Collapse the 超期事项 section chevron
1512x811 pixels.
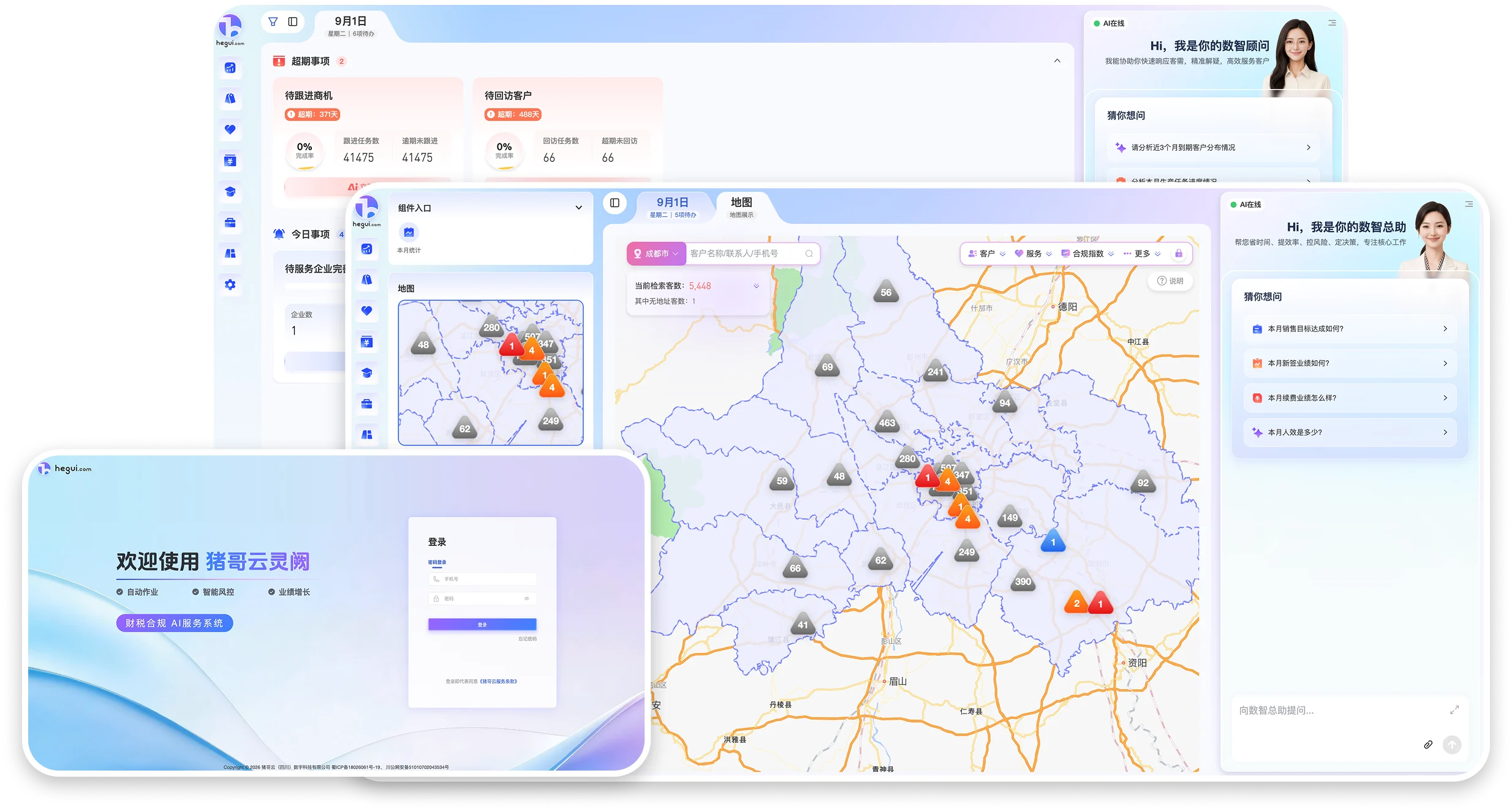[x=1057, y=61]
